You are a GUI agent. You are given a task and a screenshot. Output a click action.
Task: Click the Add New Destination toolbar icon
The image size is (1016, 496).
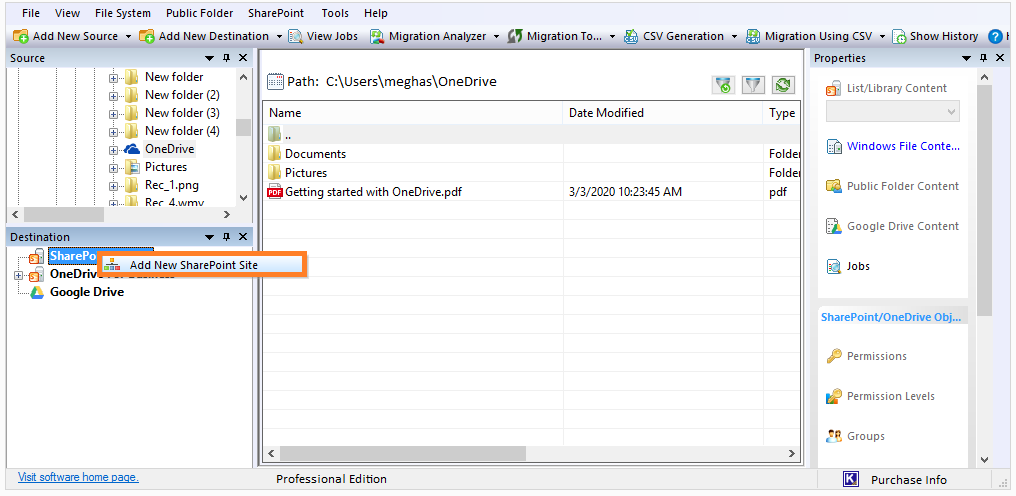click(146, 36)
